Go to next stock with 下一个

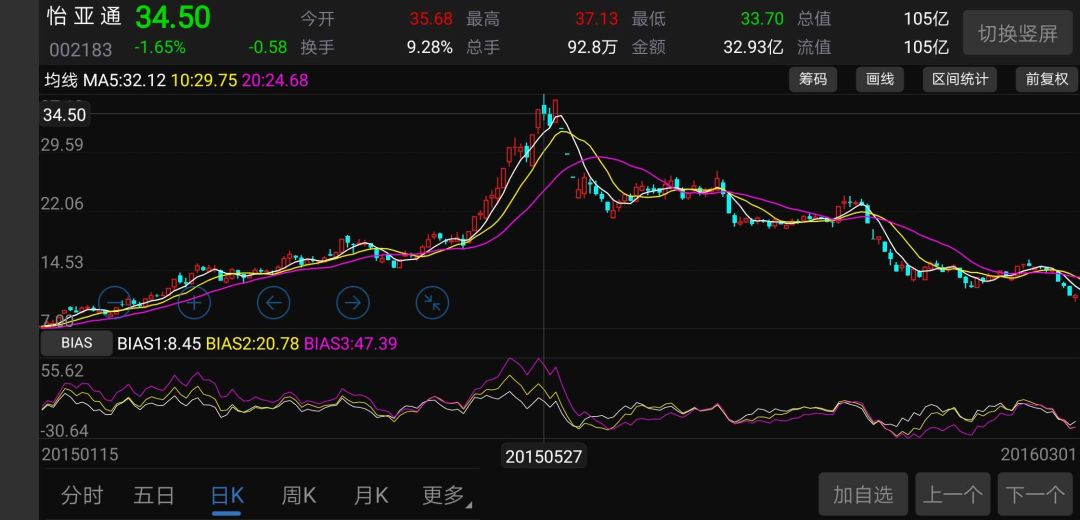pos(1035,495)
